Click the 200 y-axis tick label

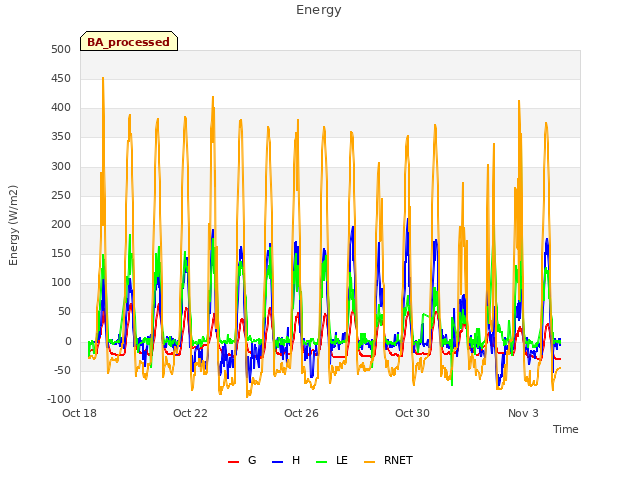[61, 224]
